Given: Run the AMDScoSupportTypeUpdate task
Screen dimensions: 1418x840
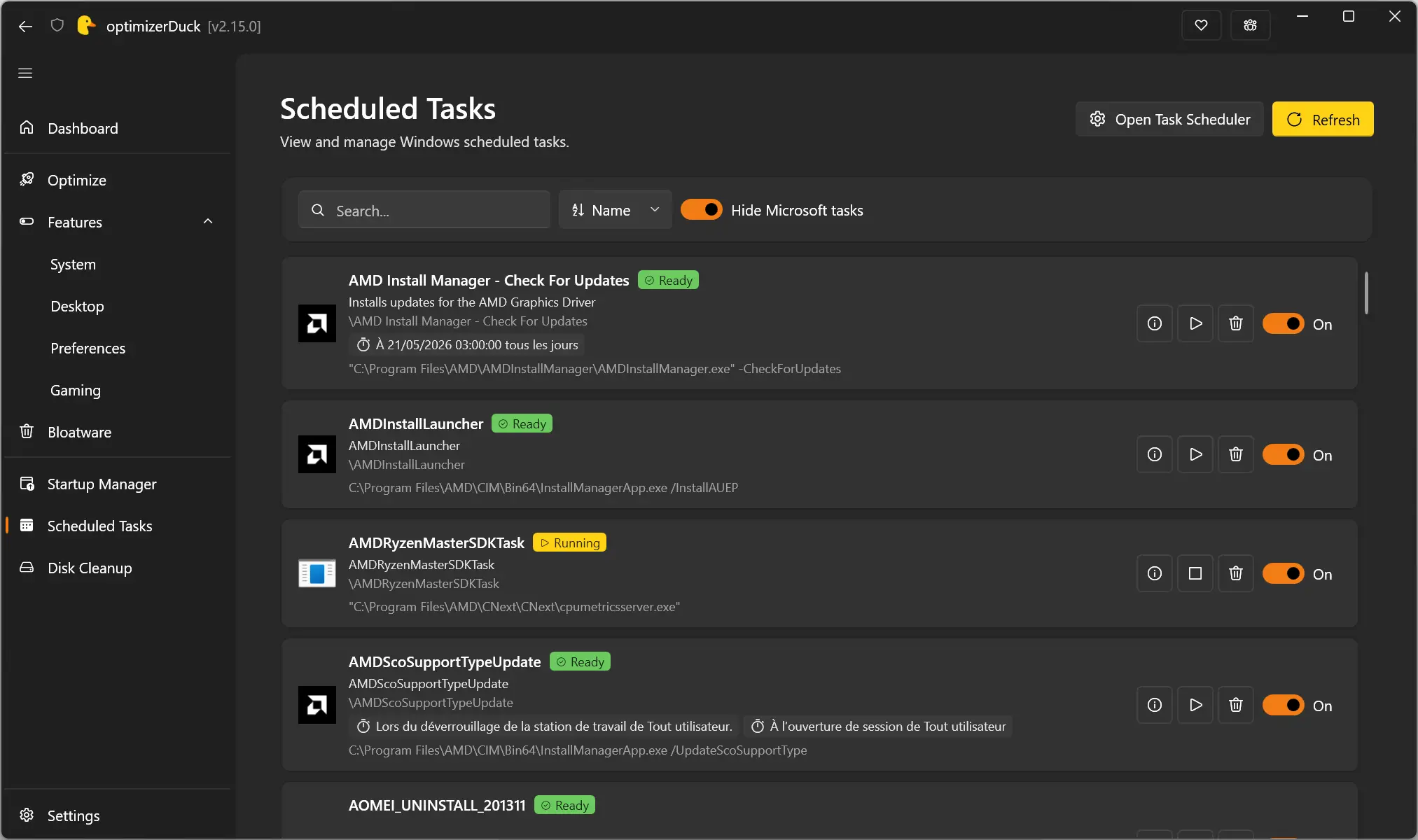Looking at the screenshot, I should [x=1195, y=705].
